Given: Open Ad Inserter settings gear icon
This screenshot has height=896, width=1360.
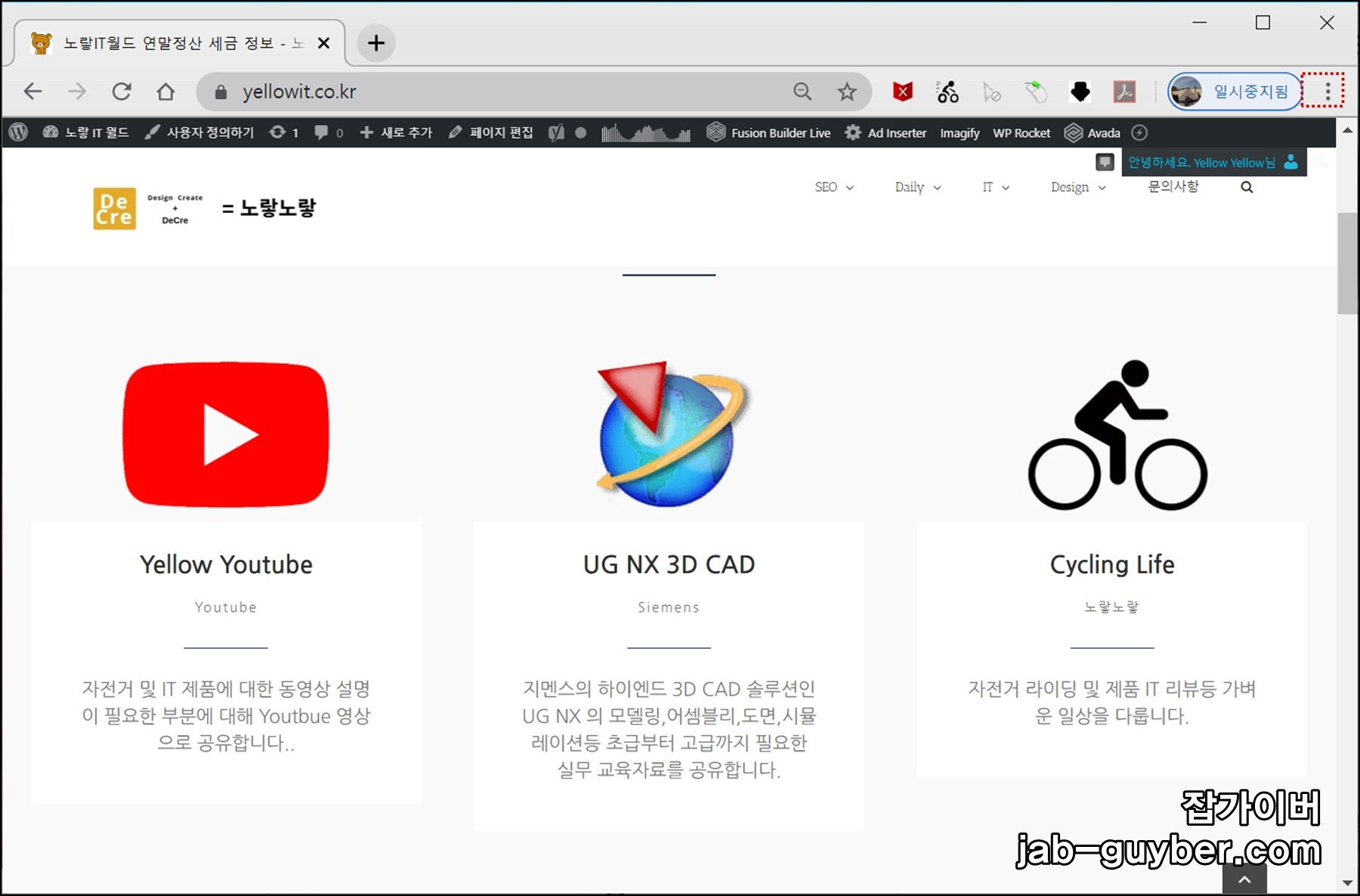Looking at the screenshot, I should pos(852,132).
